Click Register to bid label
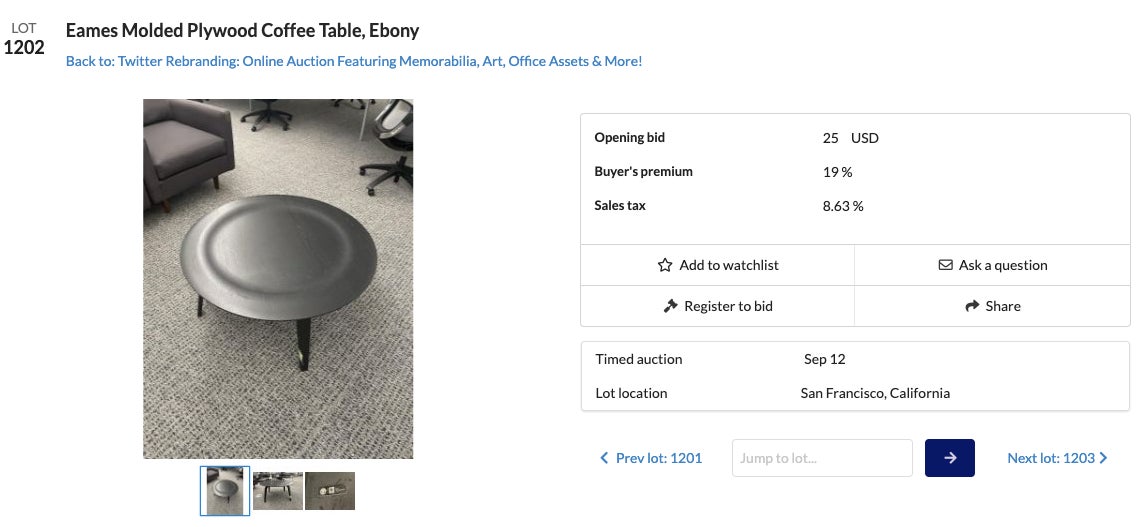This screenshot has width=1137, height=527. (728, 306)
